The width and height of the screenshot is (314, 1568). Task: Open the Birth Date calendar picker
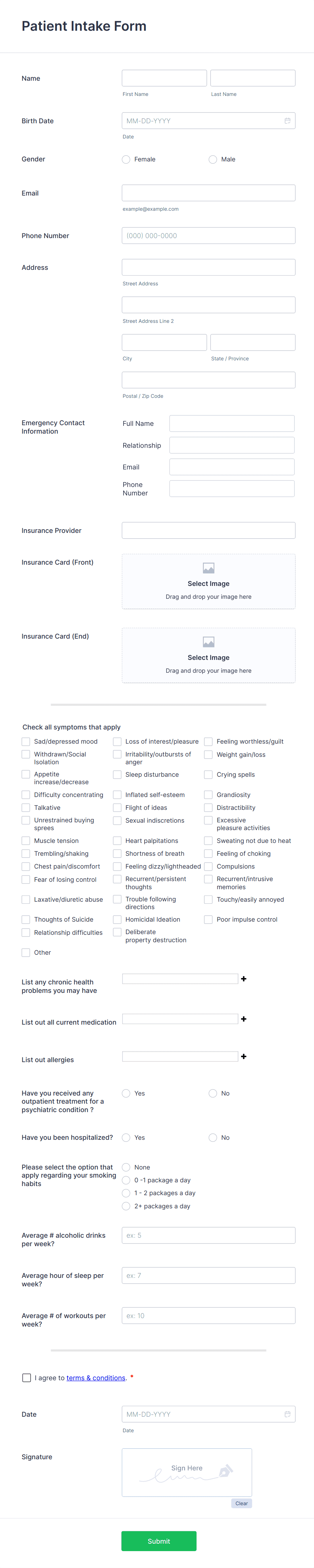[x=287, y=121]
